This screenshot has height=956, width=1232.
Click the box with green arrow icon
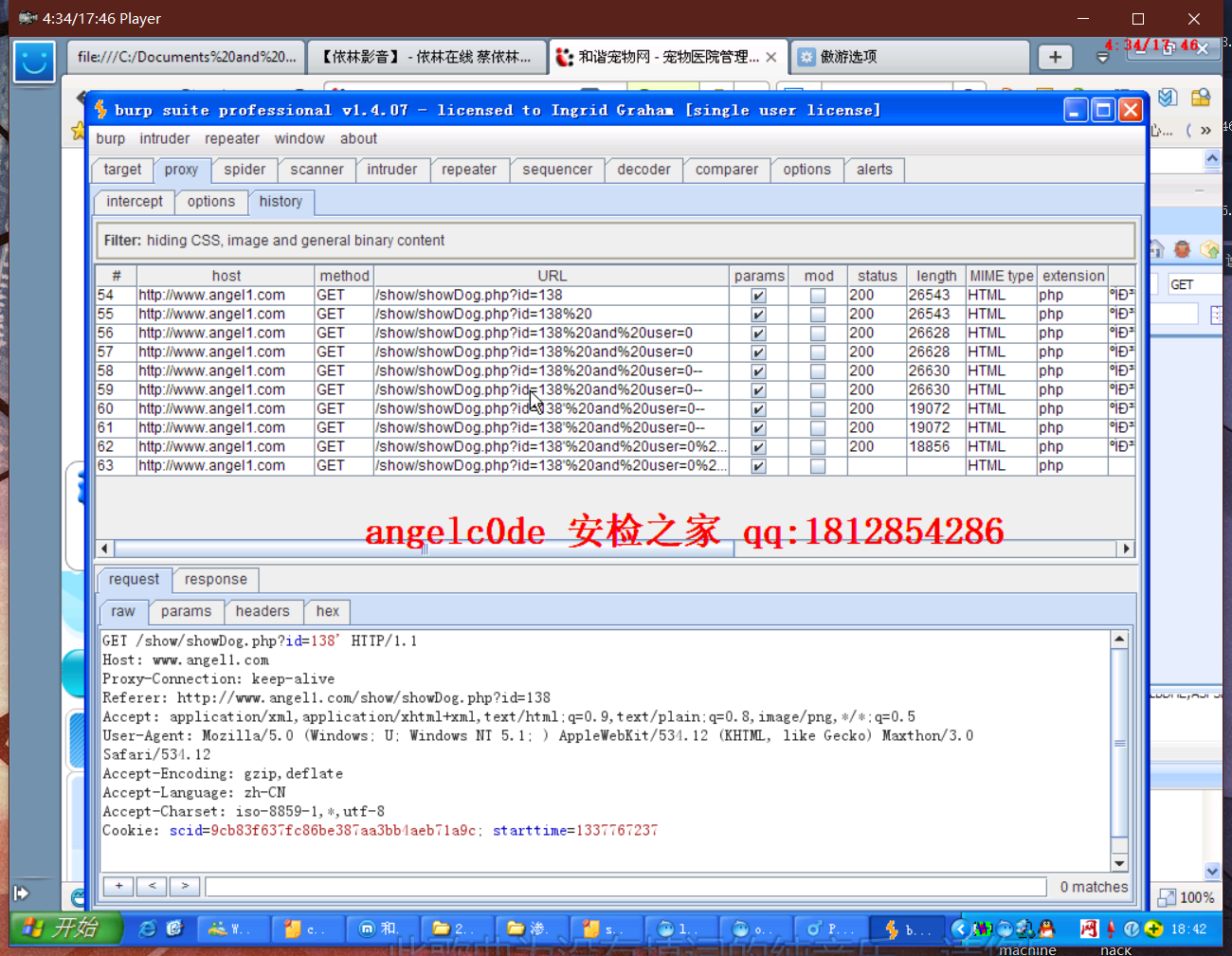[x=1209, y=249]
